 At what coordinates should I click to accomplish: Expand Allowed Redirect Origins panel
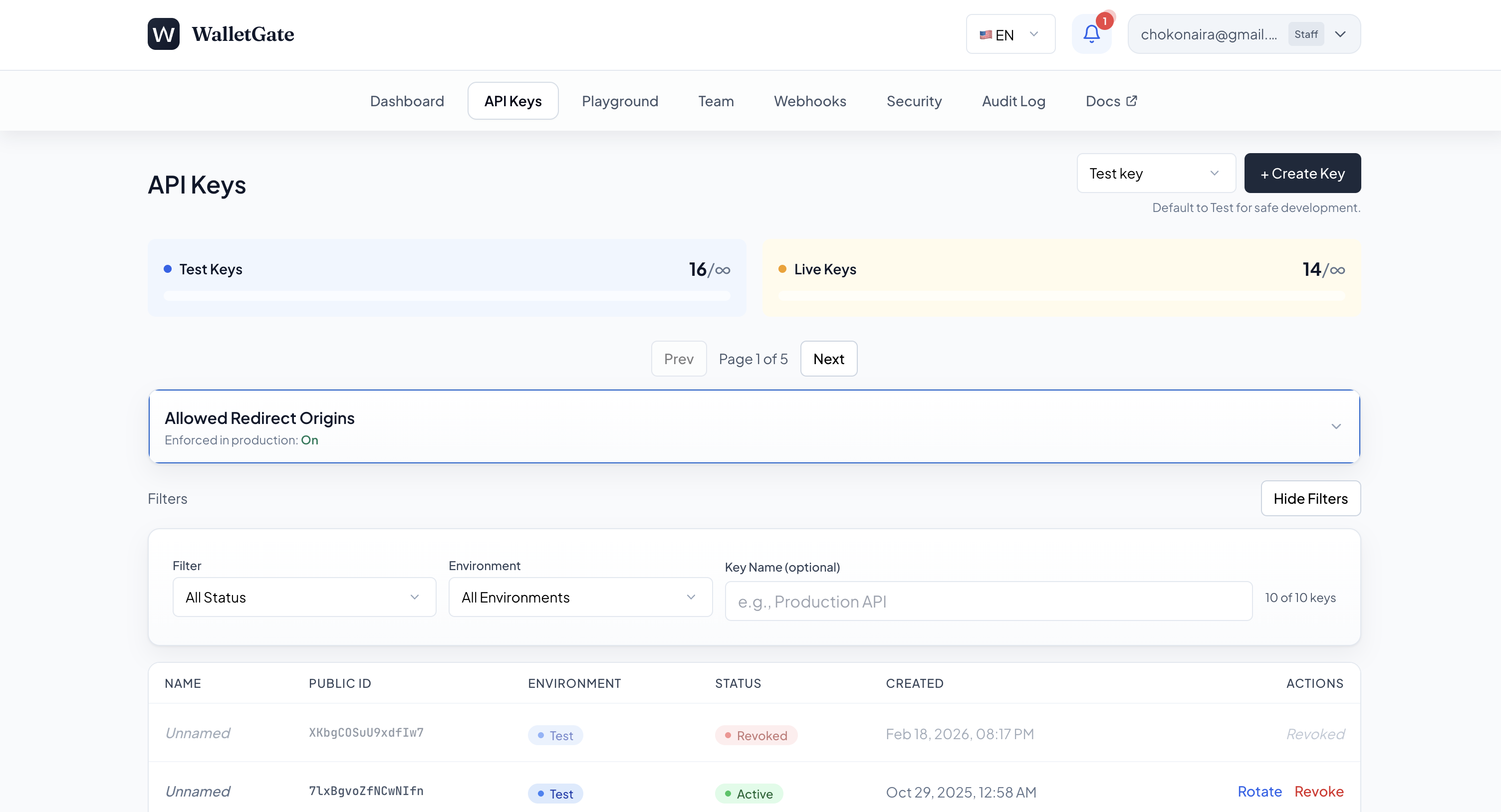click(1335, 426)
